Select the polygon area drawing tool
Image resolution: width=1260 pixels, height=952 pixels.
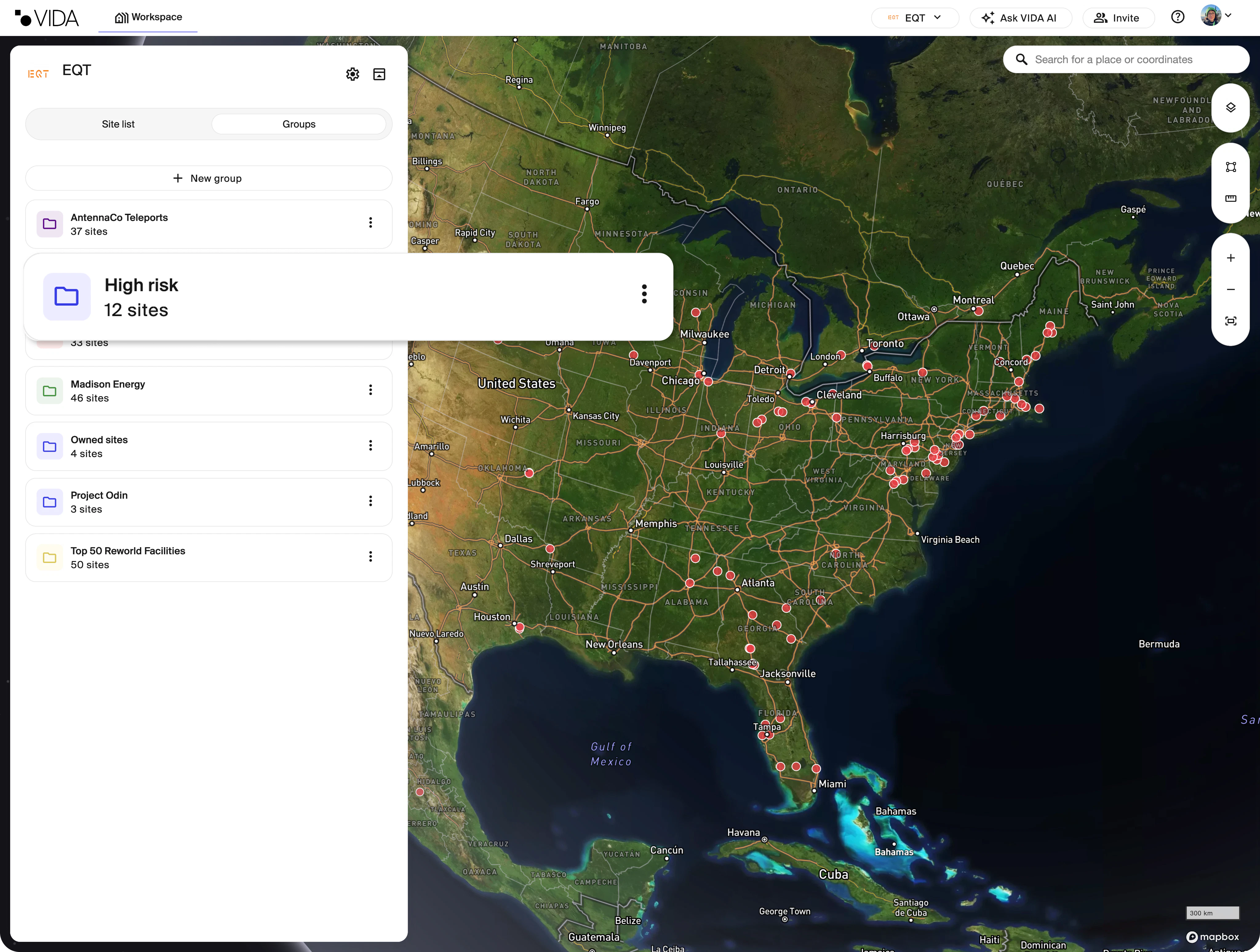pos(1230,167)
